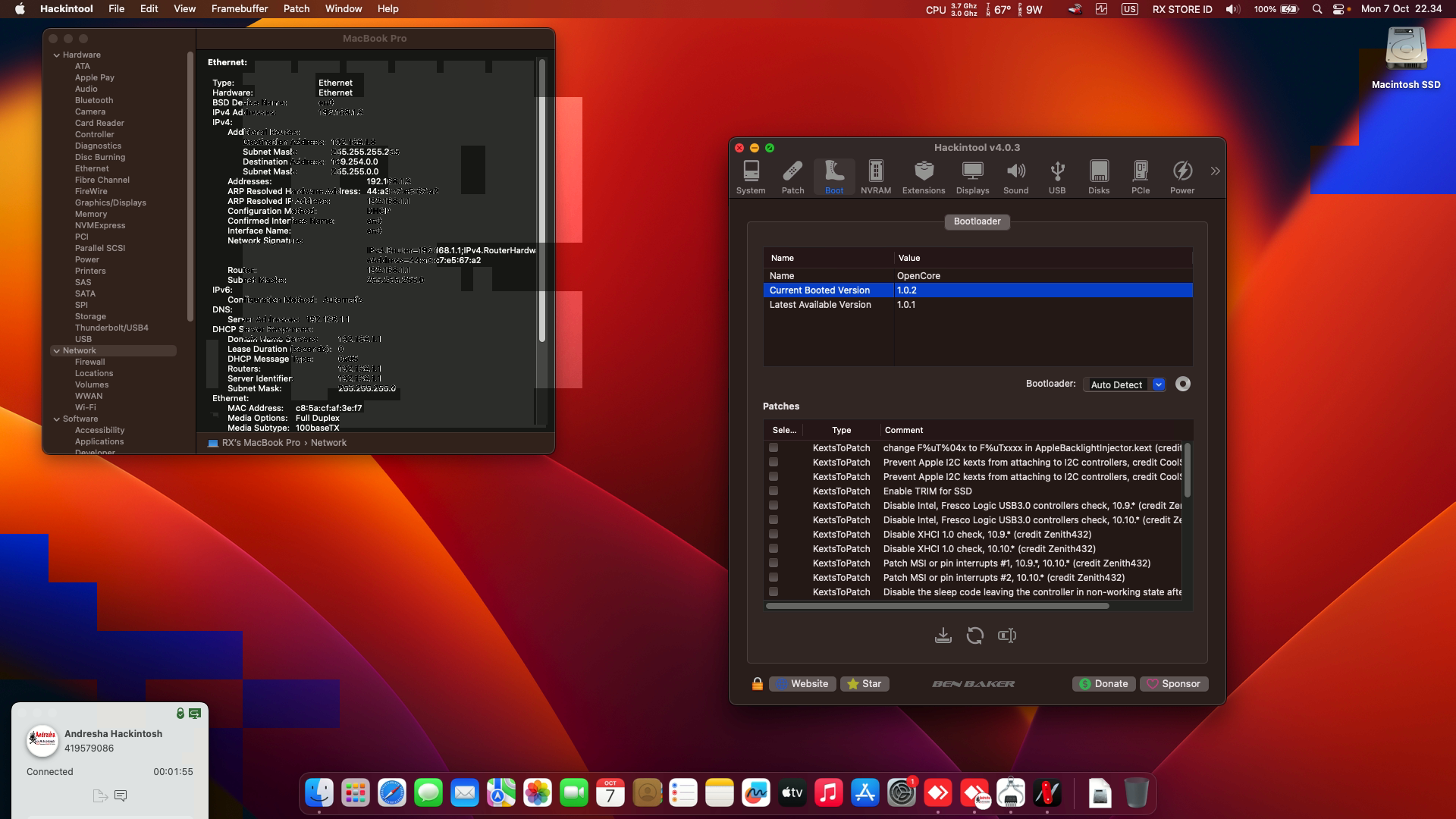Click the download patches icon
Image resolution: width=1456 pixels, height=819 pixels.
943,635
